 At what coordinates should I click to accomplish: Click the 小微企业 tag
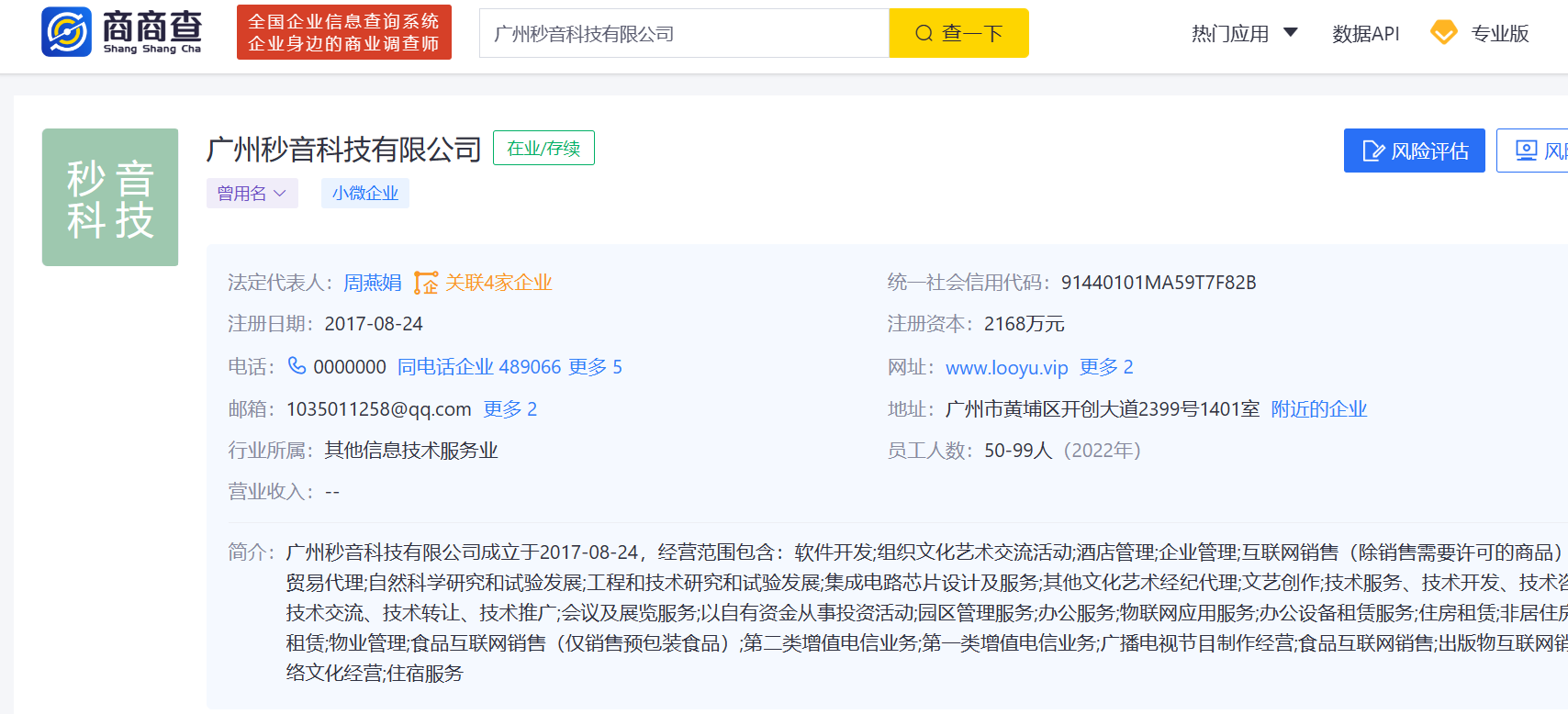365,194
